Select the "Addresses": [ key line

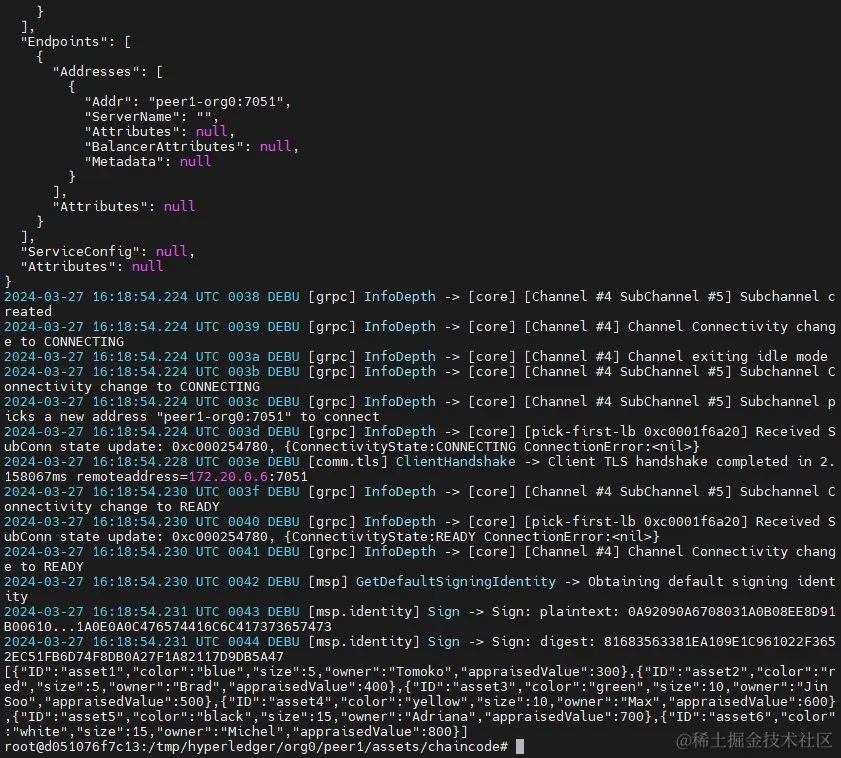pos(108,72)
